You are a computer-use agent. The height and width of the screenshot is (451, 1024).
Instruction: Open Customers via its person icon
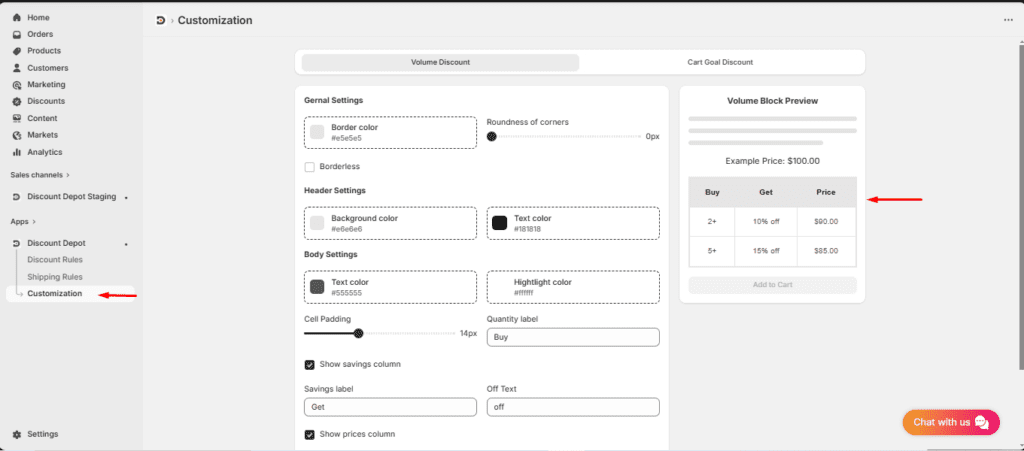point(17,68)
